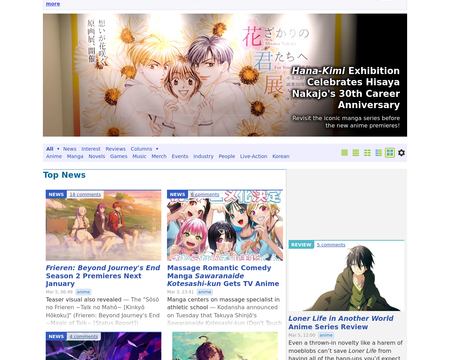Select the fourth layout view icon

379,153
